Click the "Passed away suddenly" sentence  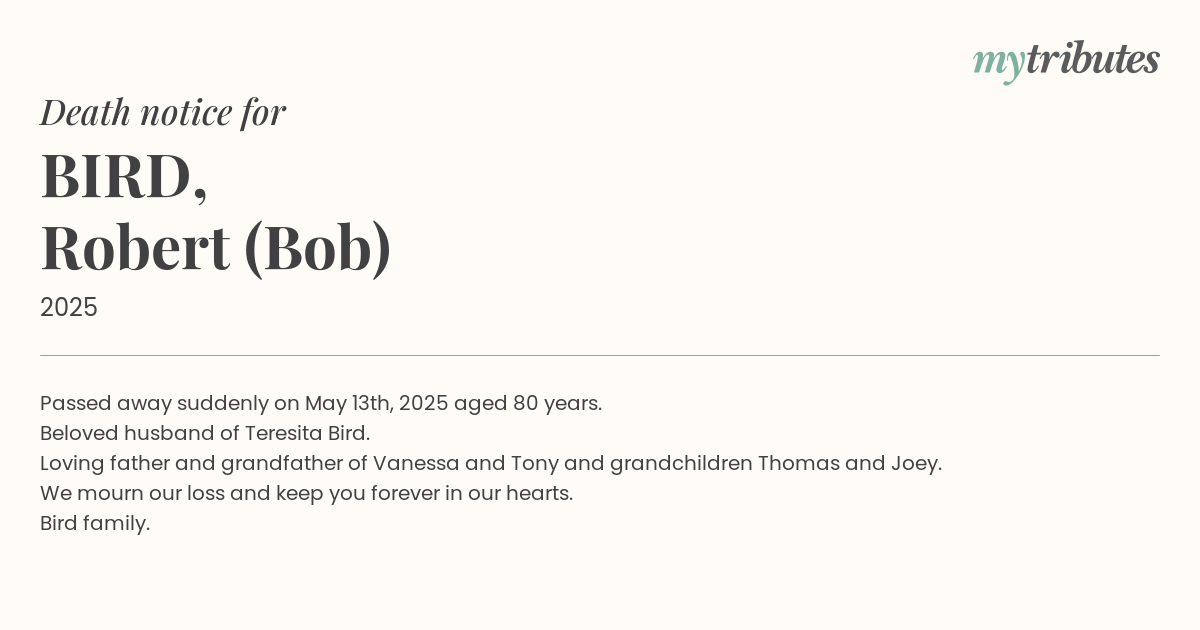point(321,403)
